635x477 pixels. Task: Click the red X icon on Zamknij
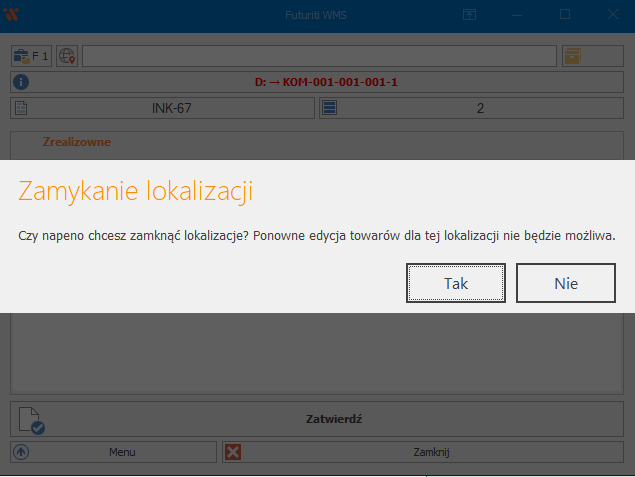pos(234,452)
